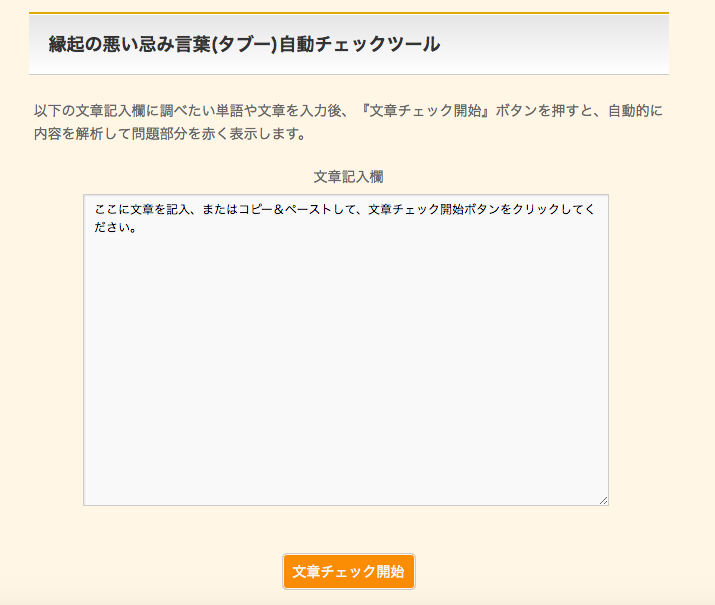Click the description line starting with 以下の文章記入欄
The image size is (715, 605).
pyautogui.click(x=347, y=111)
